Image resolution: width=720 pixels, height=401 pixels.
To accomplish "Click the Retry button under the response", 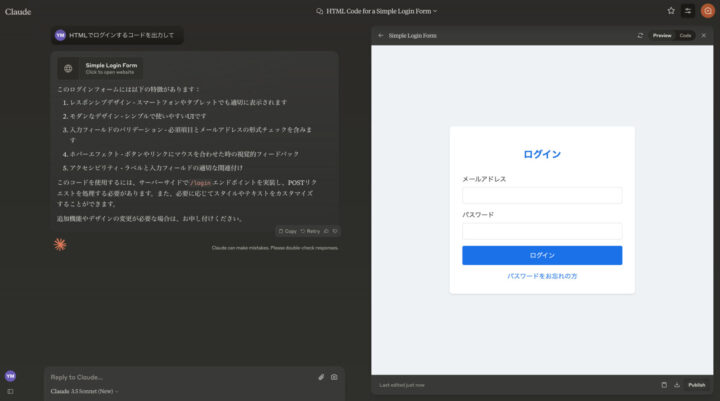I will tap(310, 230).
